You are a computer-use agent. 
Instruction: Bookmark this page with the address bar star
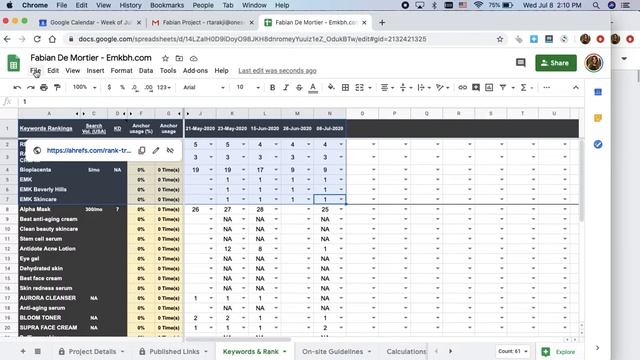click(500, 39)
